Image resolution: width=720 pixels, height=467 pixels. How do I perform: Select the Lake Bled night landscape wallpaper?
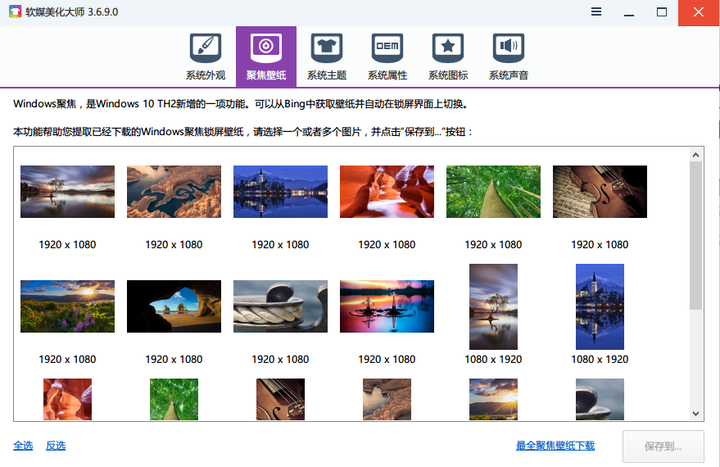(x=281, y=191)
